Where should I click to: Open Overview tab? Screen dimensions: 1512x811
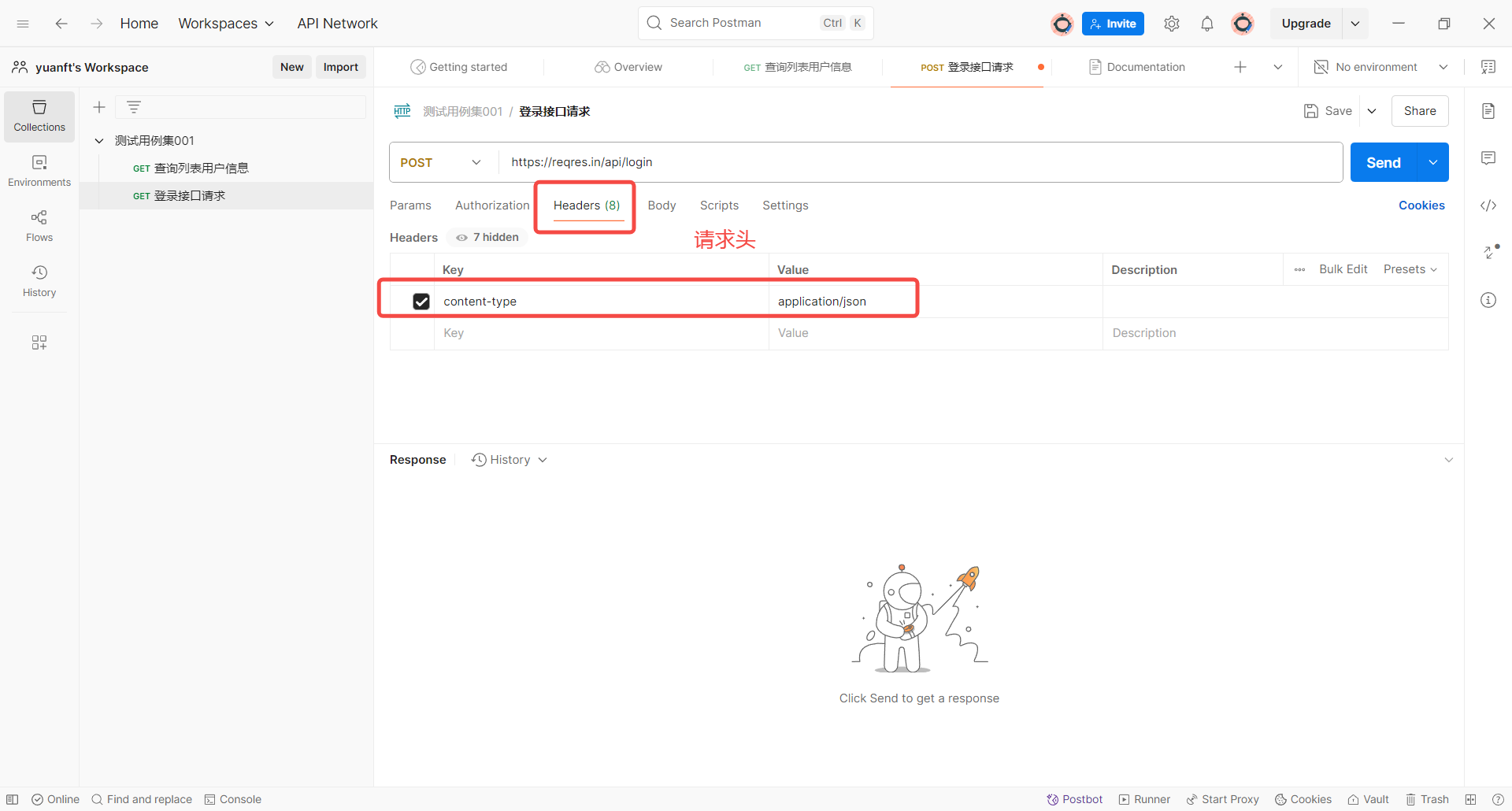tap(628, 67)
